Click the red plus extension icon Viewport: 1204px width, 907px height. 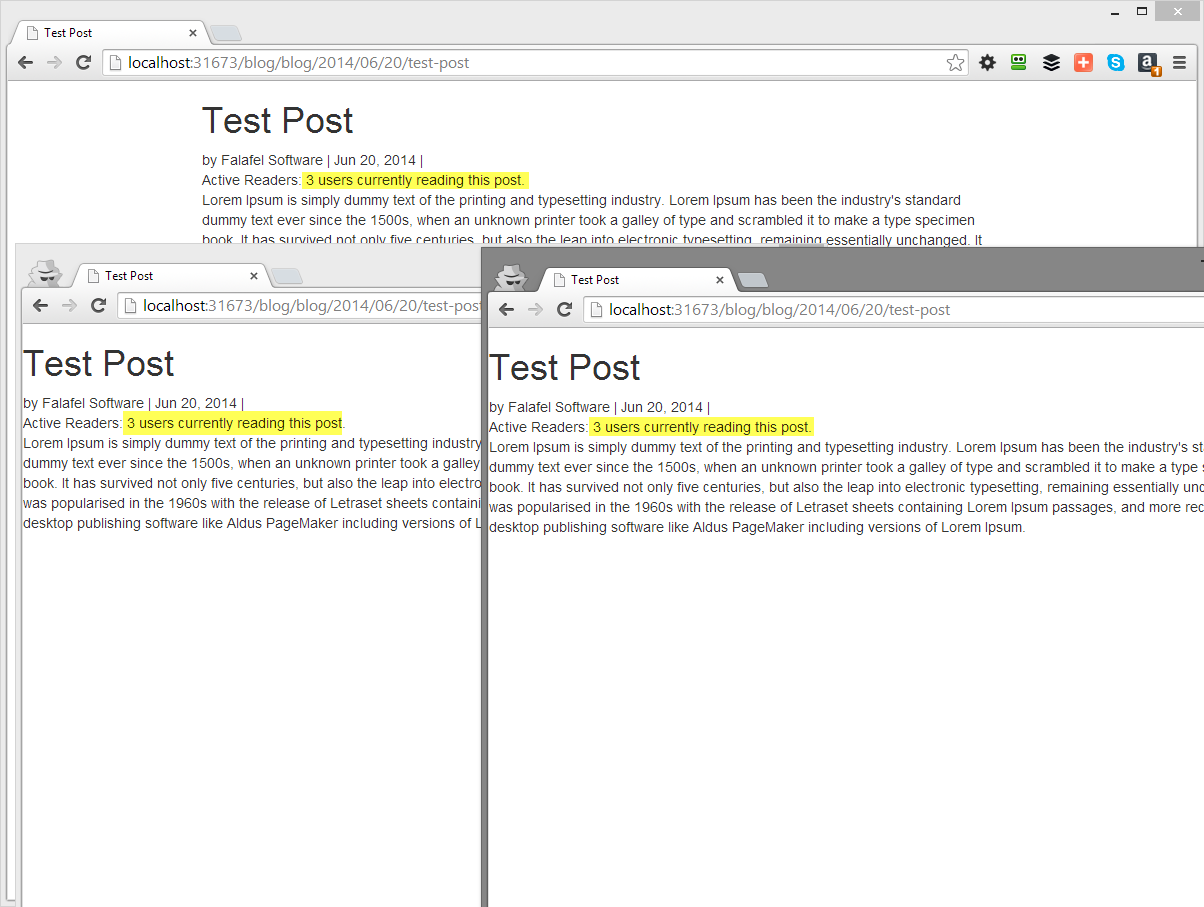coord(1083,62)
